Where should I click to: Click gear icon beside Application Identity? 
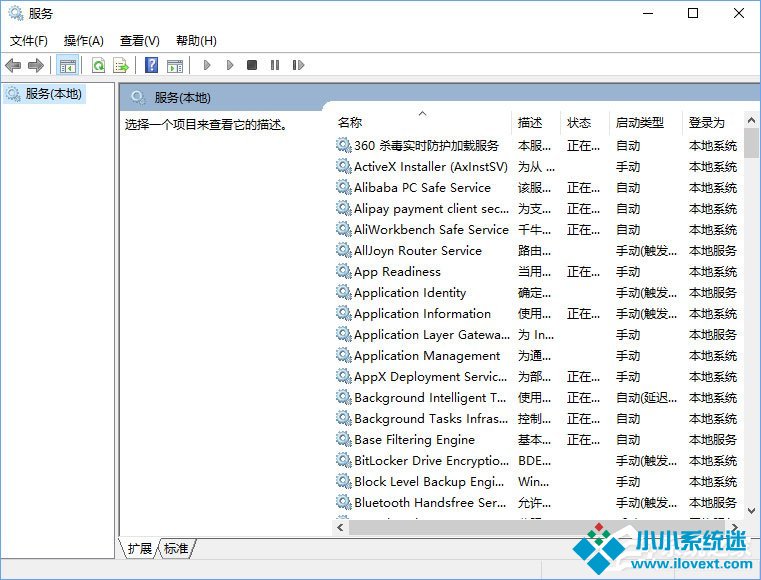coord(344,292)
